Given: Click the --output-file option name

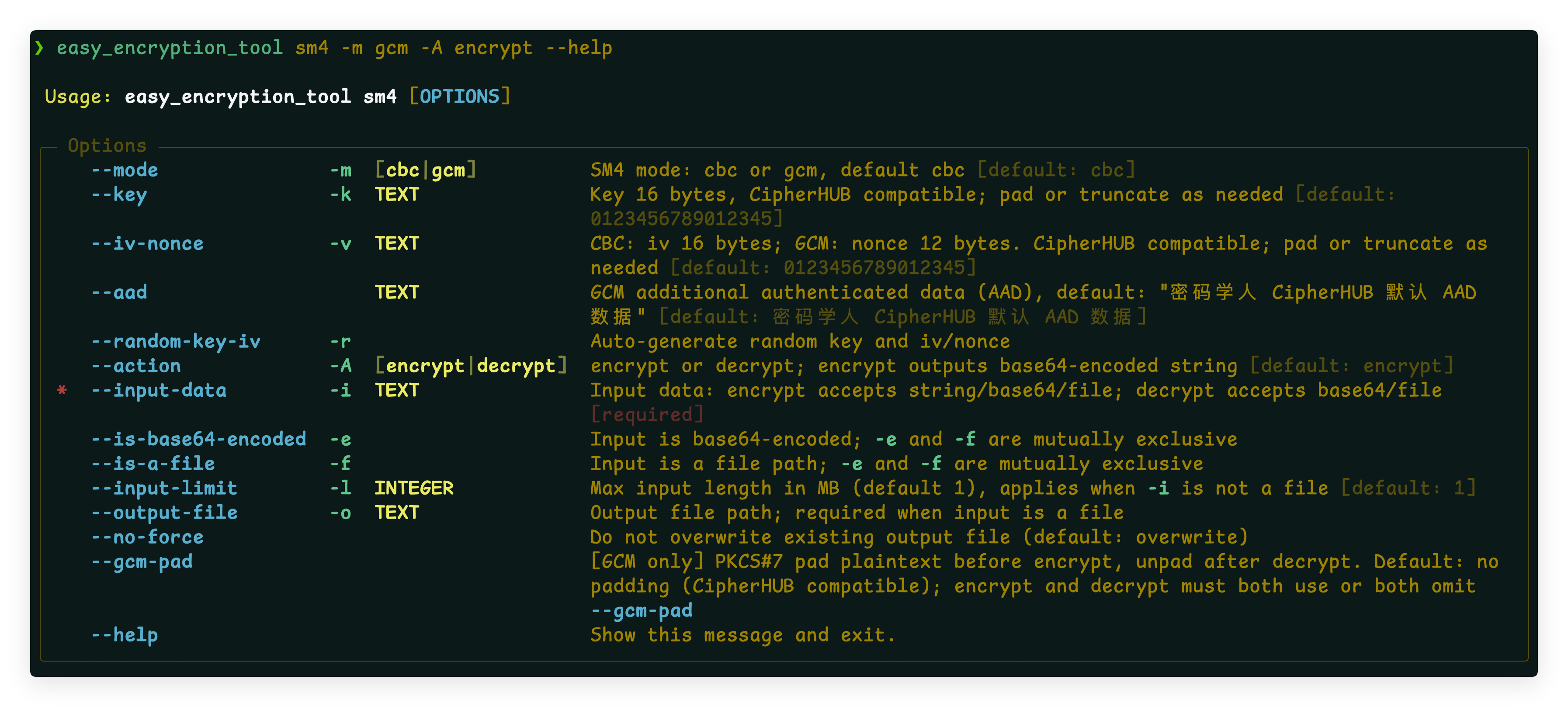Looking at the screenshot, I should pyautogui.click(x=164, y=512).
